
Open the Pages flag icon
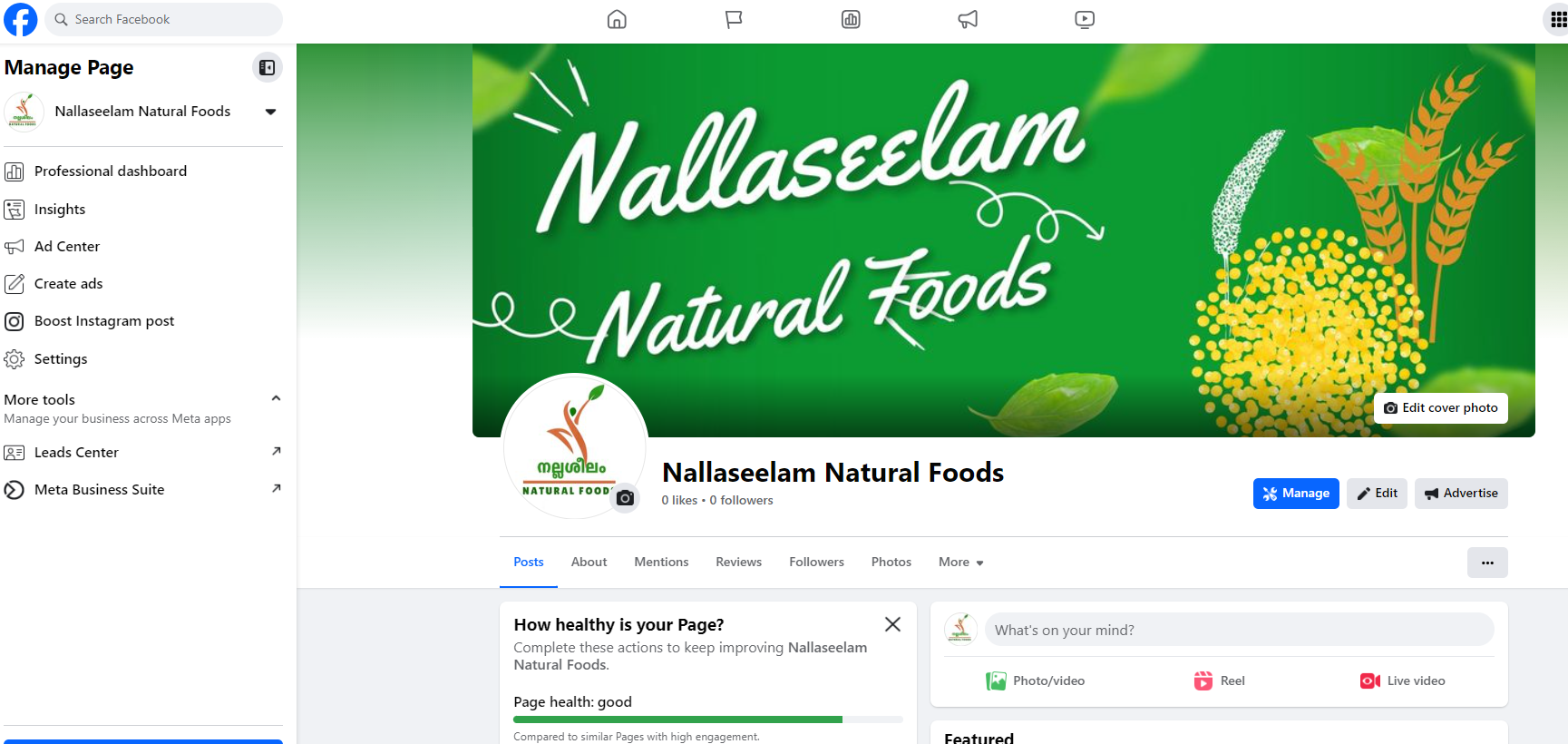point(734,19)
